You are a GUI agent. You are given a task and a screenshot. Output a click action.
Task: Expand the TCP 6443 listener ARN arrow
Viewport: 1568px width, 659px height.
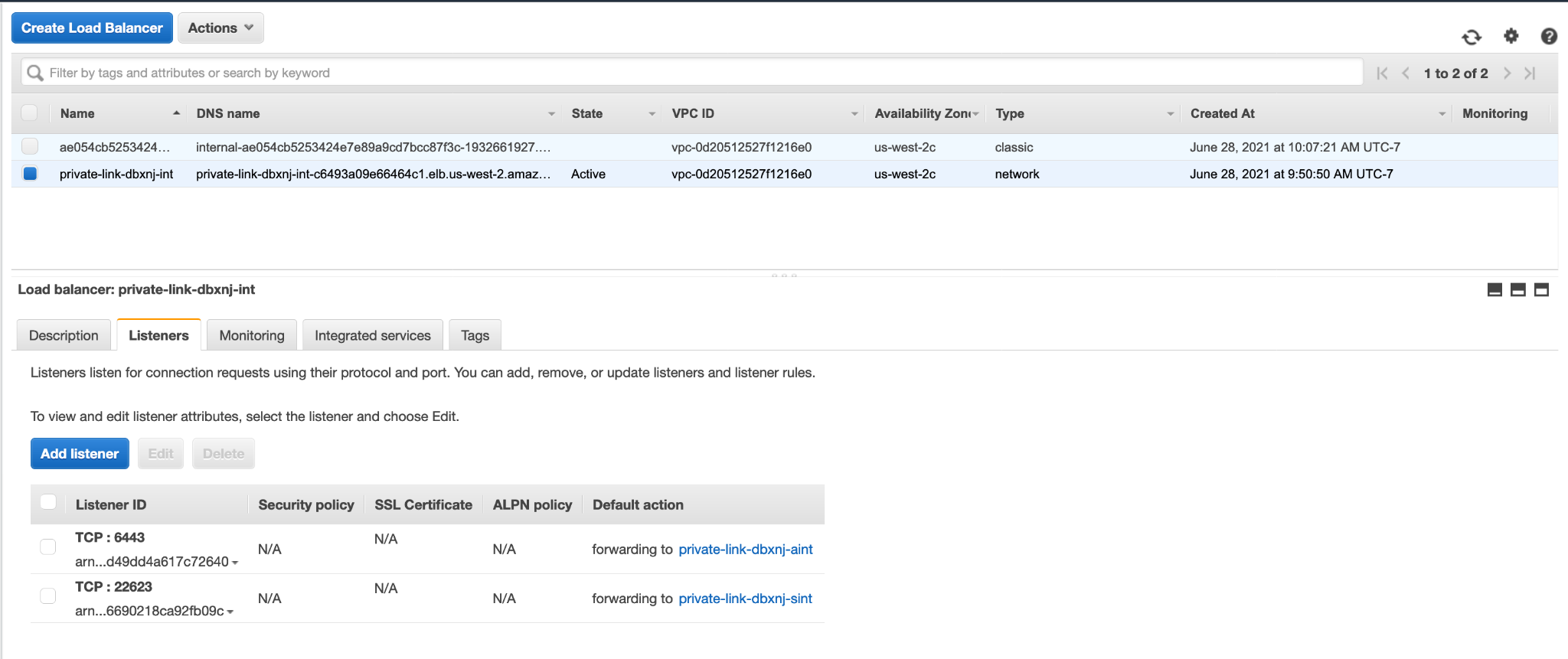(235, 563)
